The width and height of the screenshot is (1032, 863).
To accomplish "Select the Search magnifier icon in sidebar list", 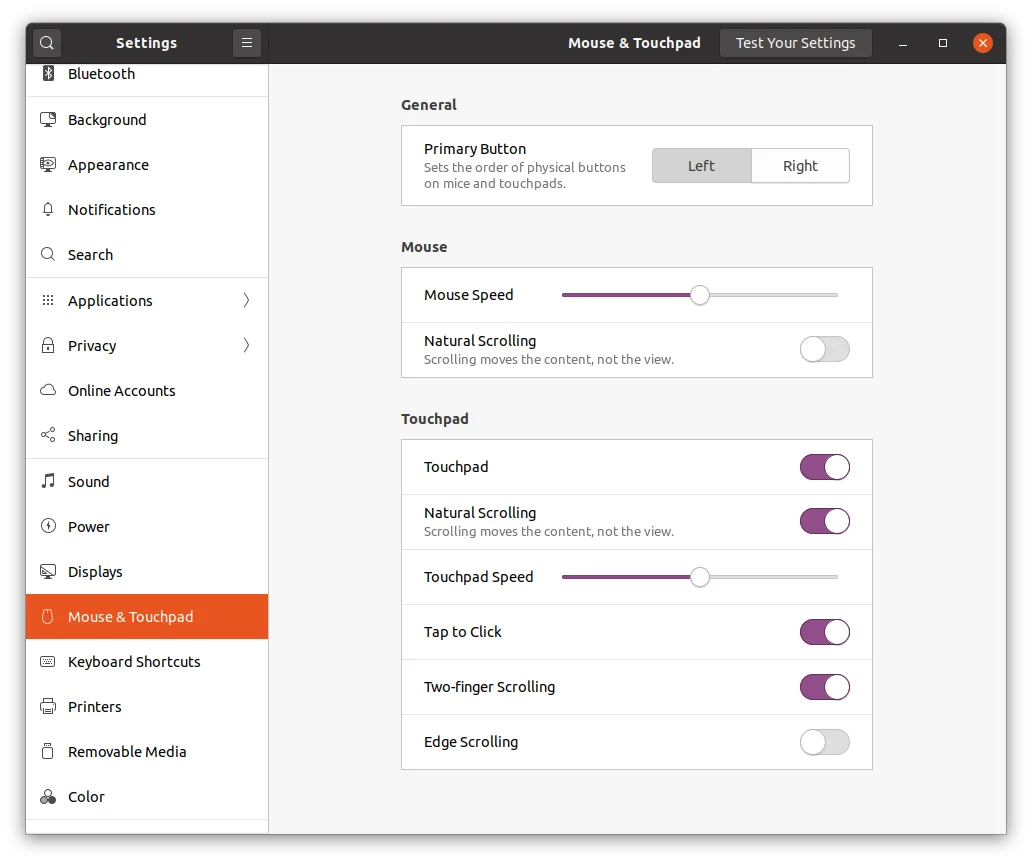I will [x=48, y=254].
